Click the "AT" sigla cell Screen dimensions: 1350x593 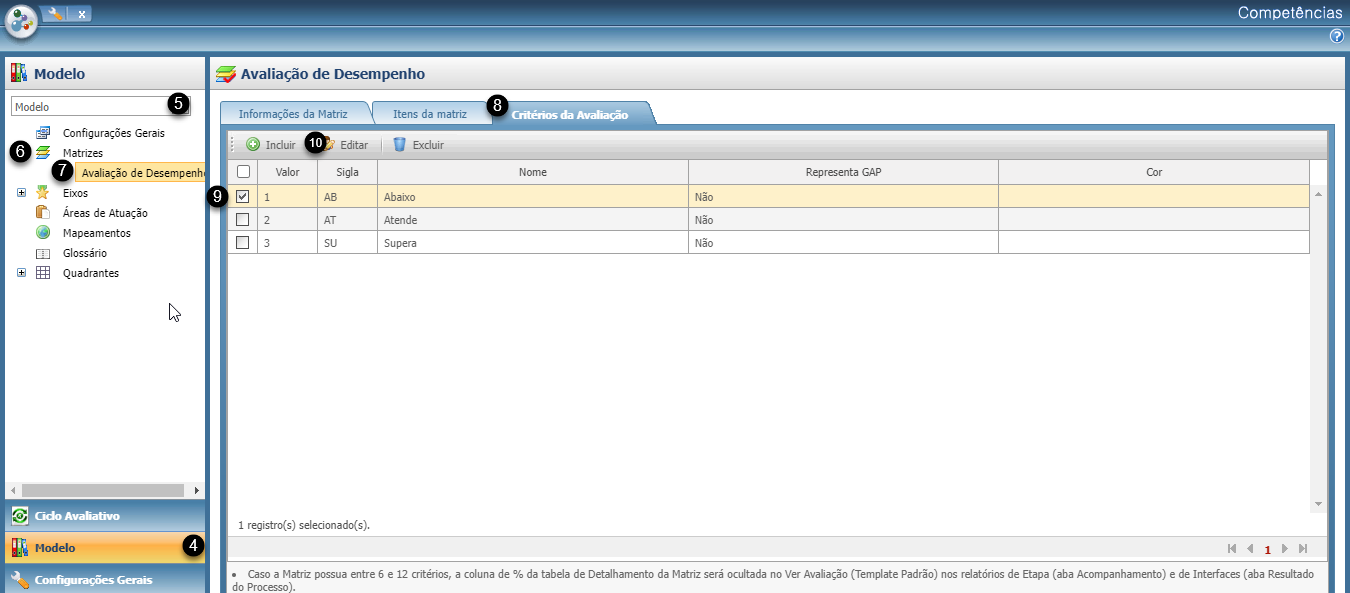tap(347, 220)
